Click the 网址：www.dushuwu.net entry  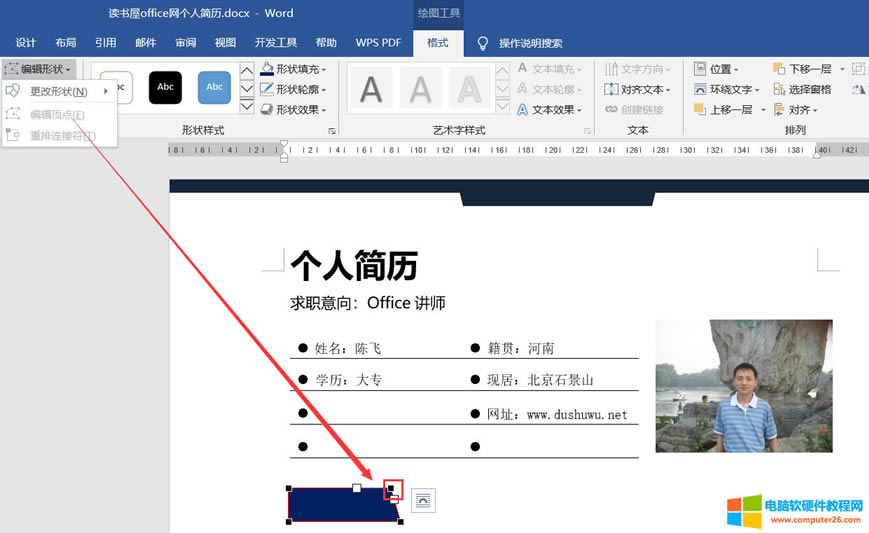tap(557, 414)
